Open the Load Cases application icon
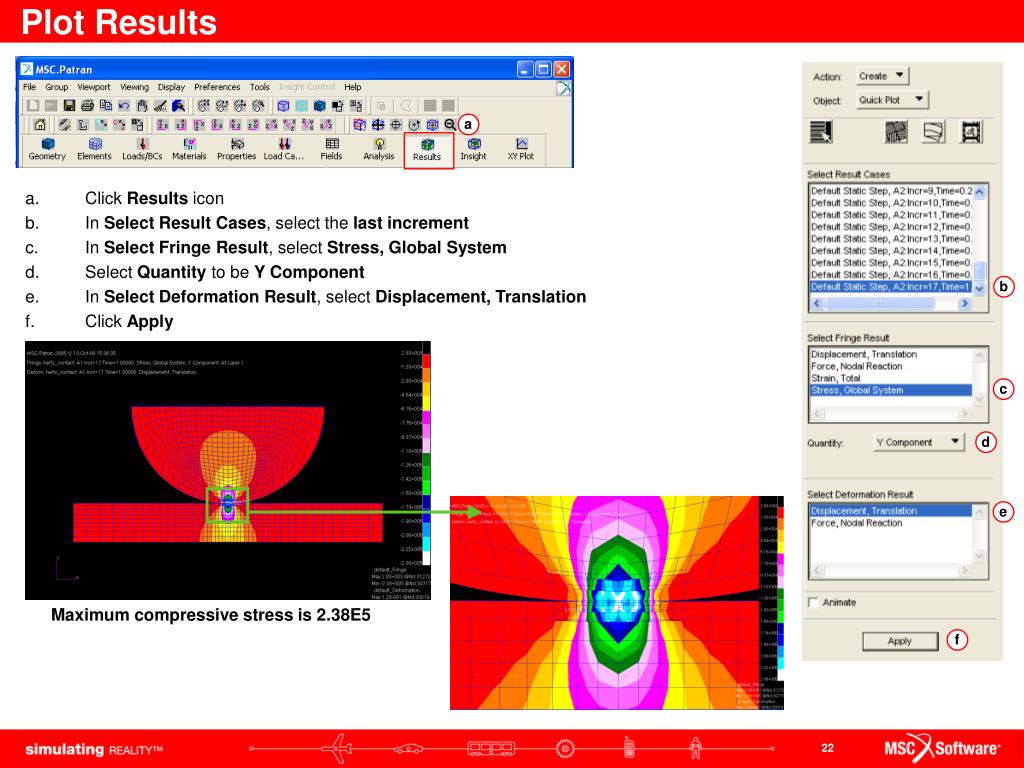 click(x=283, y=150)
